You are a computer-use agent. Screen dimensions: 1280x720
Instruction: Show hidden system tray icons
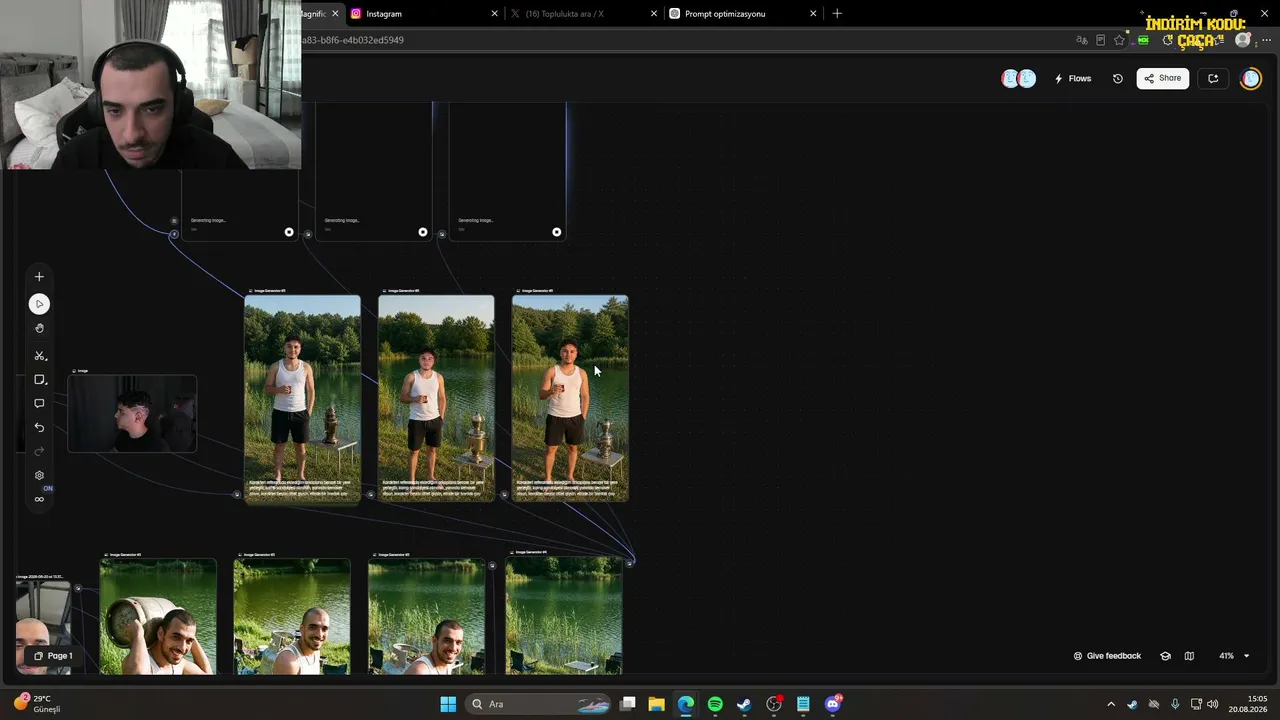point(1110,704)
